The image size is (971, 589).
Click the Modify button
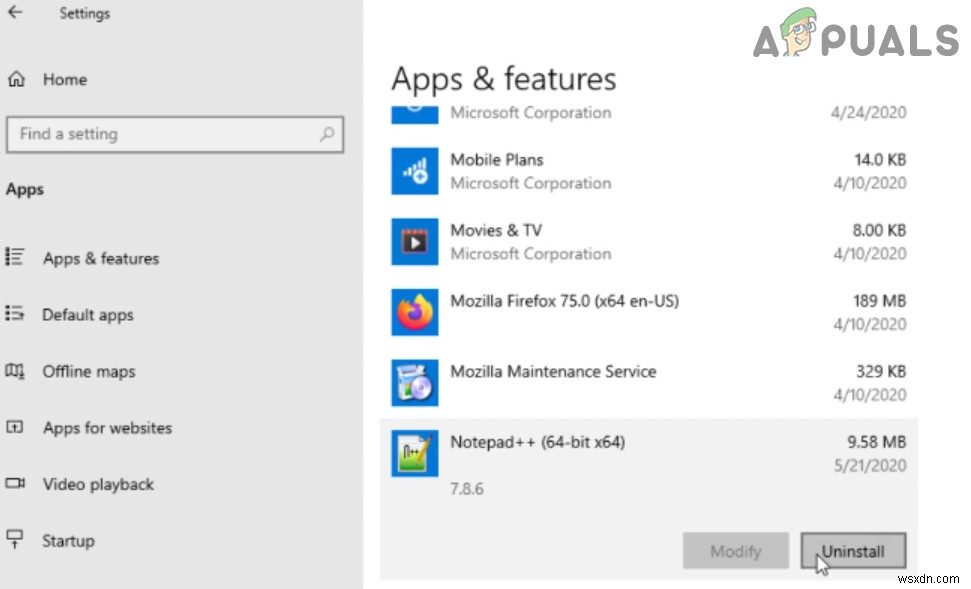(x=736, y=551)
